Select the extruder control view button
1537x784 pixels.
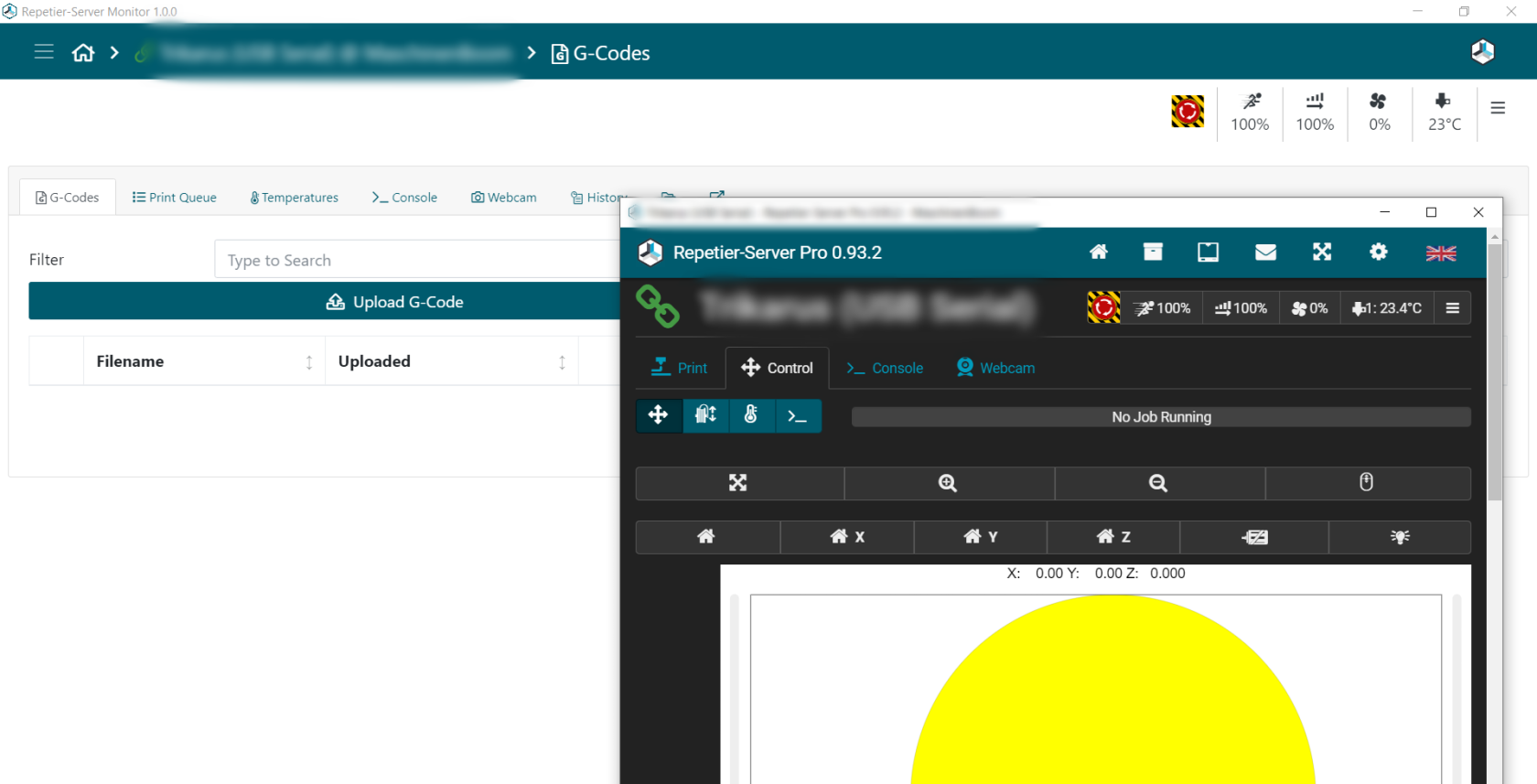coord(705,415)
